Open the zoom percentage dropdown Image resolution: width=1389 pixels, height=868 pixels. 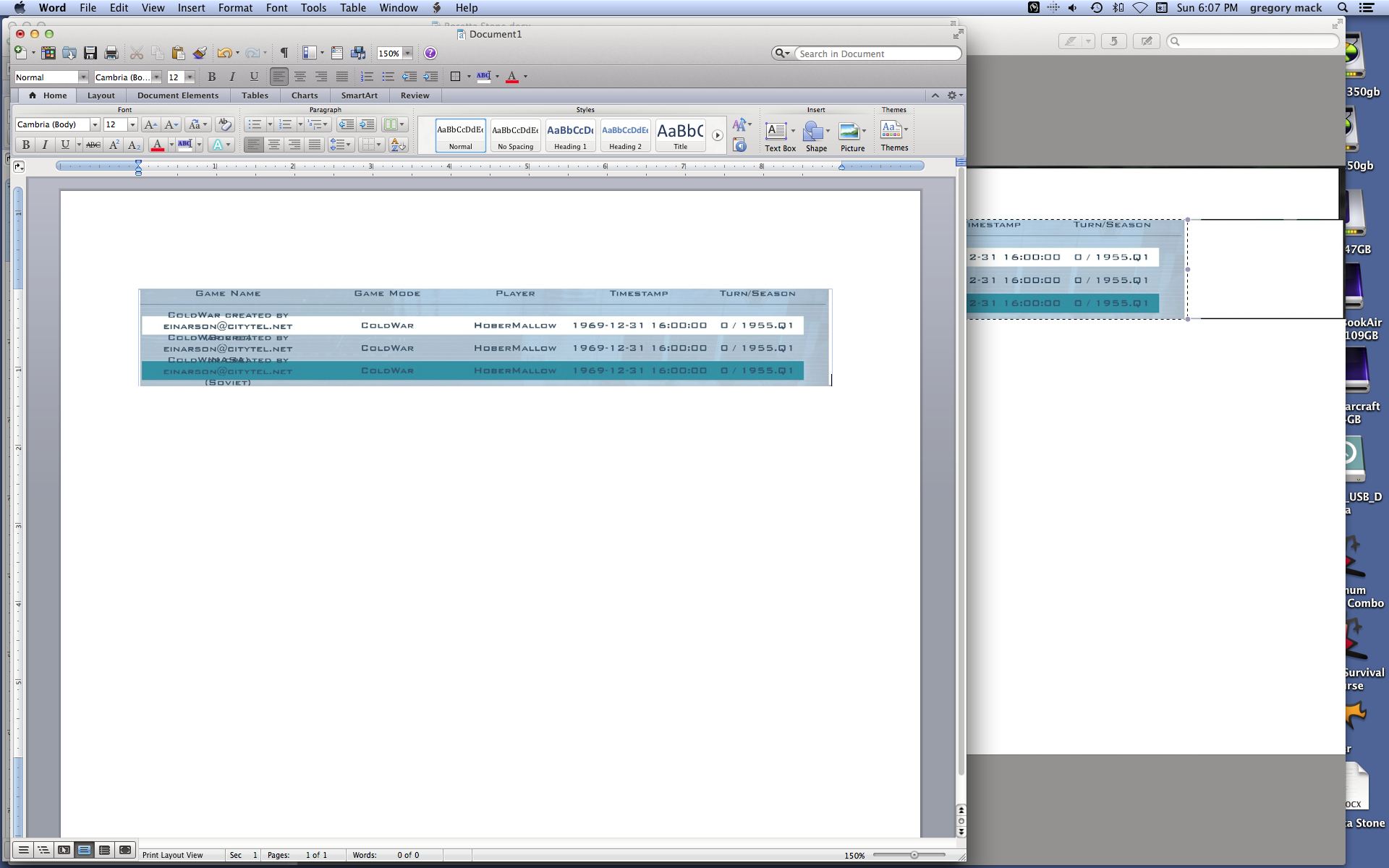408,54
